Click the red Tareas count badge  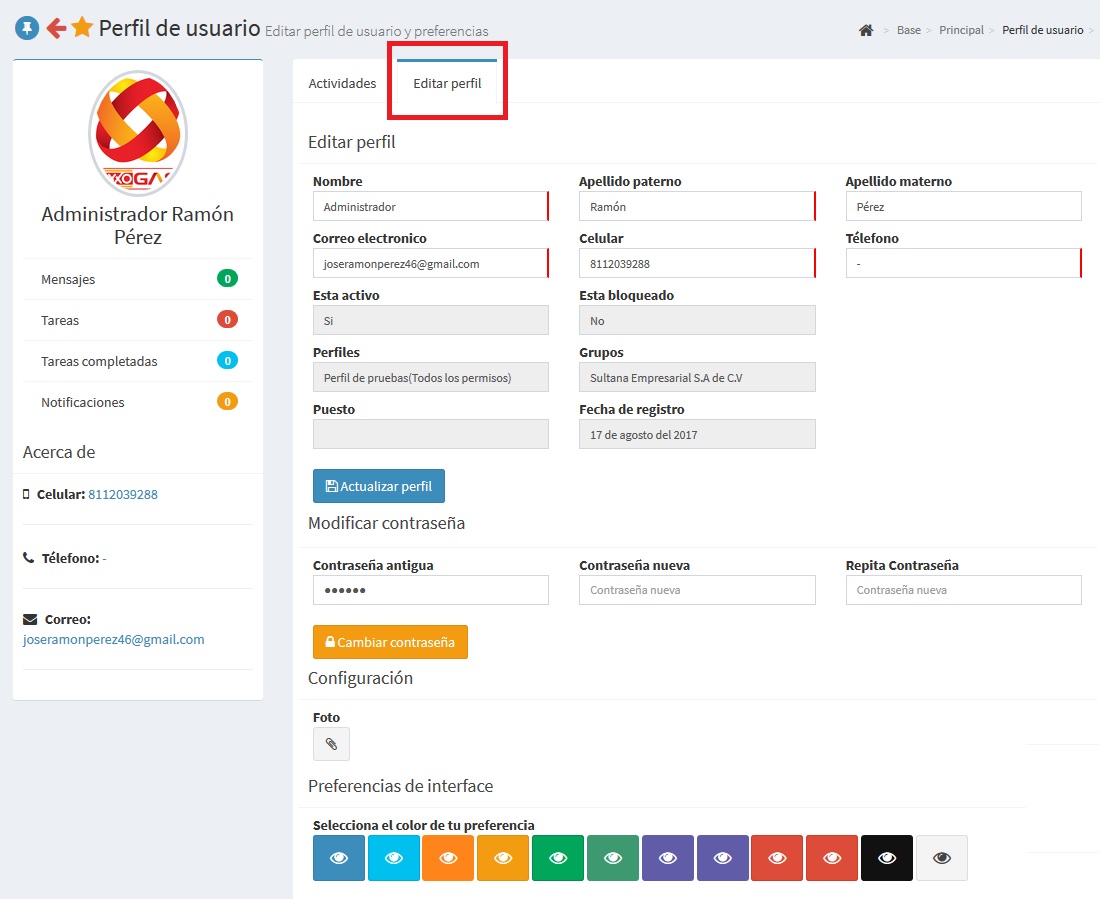227,320
